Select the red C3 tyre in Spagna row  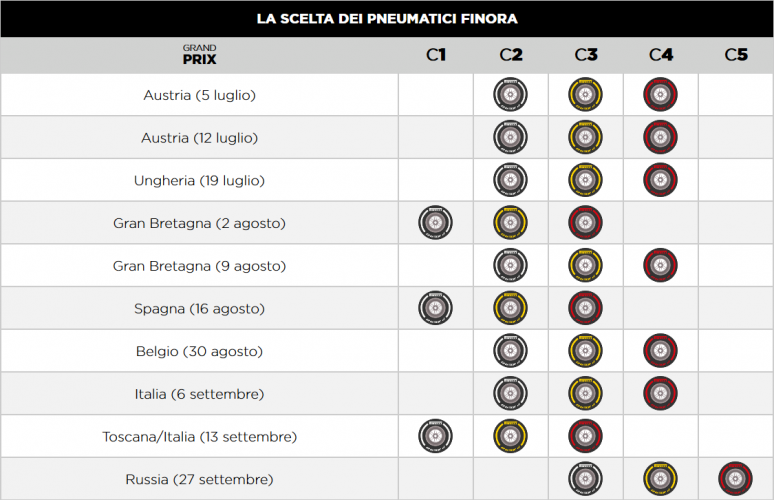click(585, 308)
